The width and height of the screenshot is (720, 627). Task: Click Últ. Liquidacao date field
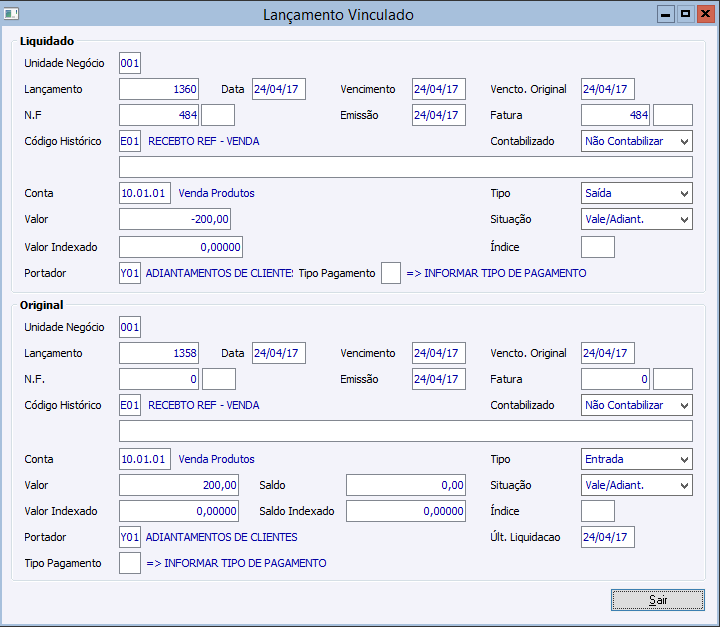(x=608, y=537)
